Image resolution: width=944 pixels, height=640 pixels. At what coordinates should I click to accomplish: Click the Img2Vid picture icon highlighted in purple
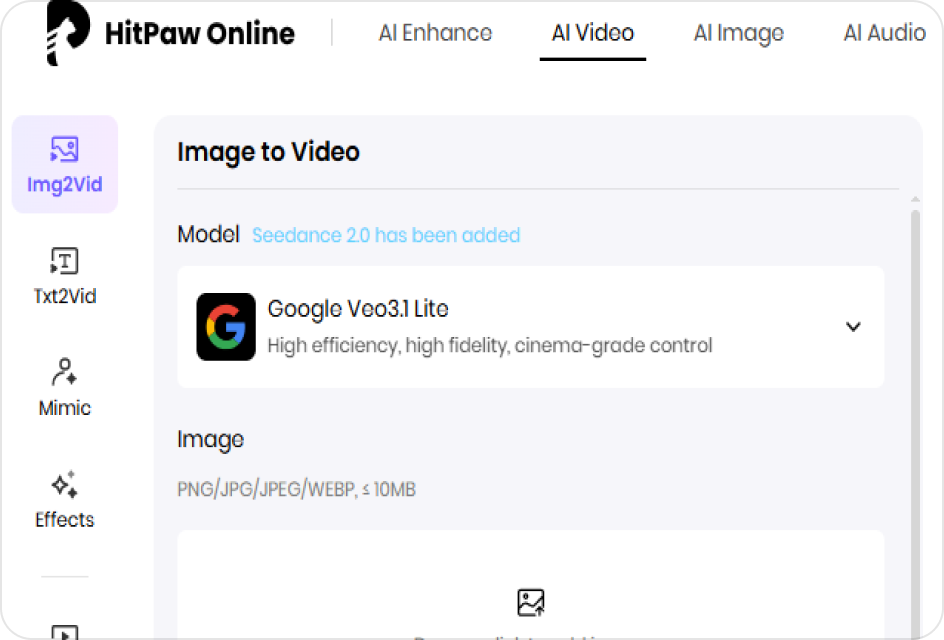[64, 148]
